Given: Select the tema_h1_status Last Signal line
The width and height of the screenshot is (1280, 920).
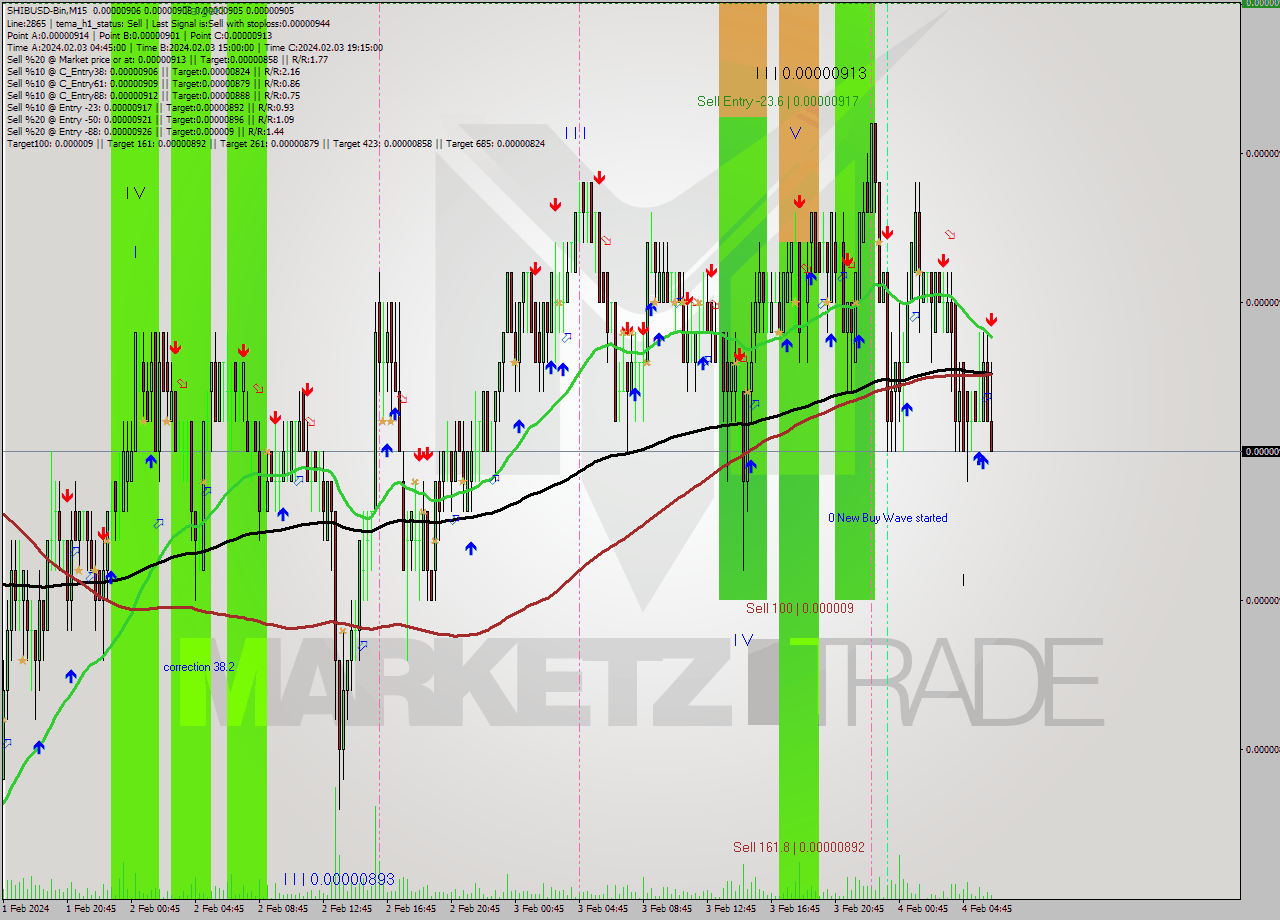Looking at the screenshot, I should click(x=168, y=23).
